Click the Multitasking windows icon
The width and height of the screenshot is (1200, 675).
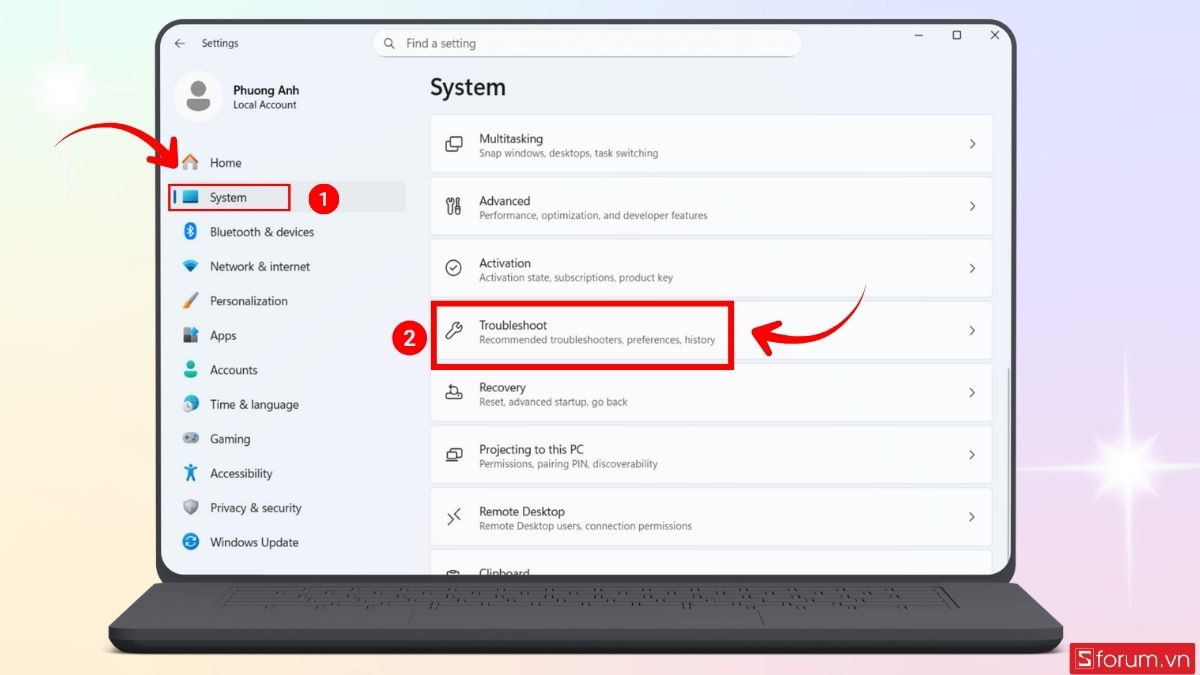[454, 144]
